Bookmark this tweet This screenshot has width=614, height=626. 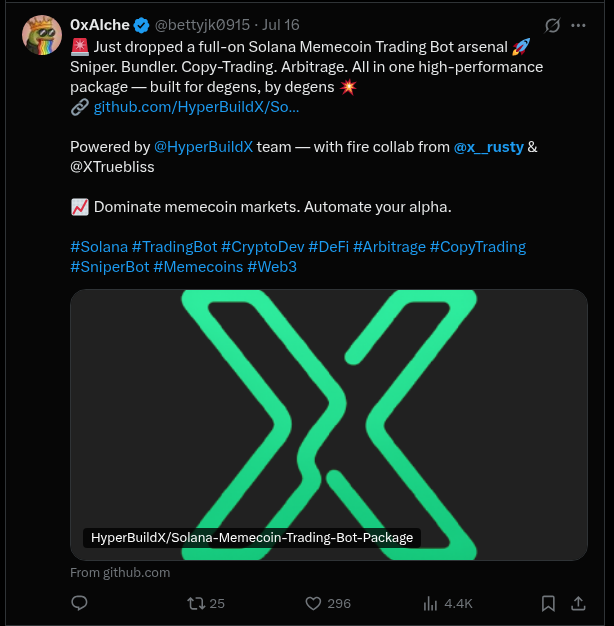click(x=548, y=603)
